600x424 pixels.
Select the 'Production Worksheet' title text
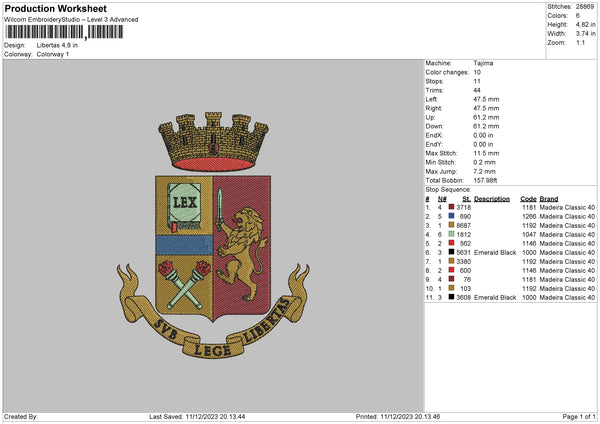(55, 8)
